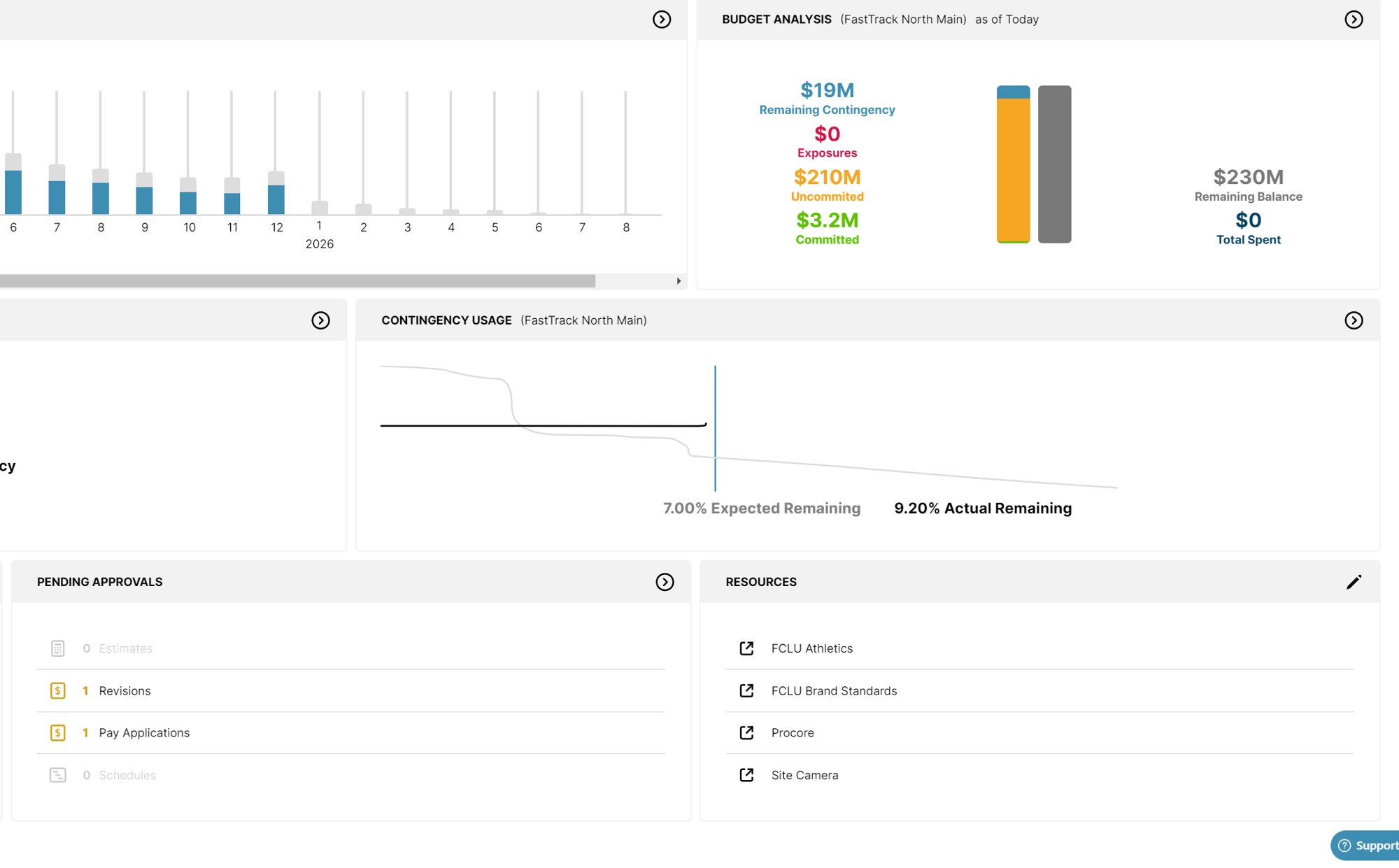The width and height of the screenshot is (1399, 868).
Task: Open the FCLU Athletics resource link
Action: 811,648
